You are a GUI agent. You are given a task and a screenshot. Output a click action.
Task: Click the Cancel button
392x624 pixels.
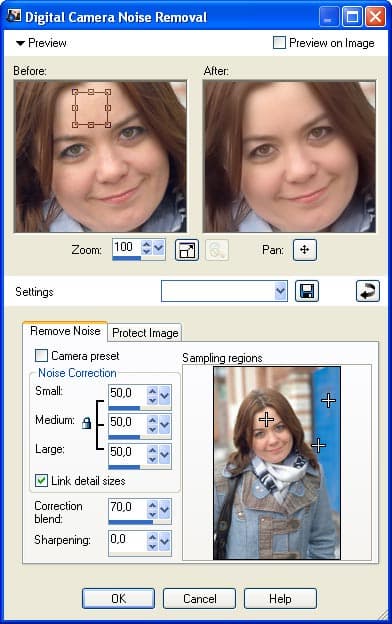[199, 599]
